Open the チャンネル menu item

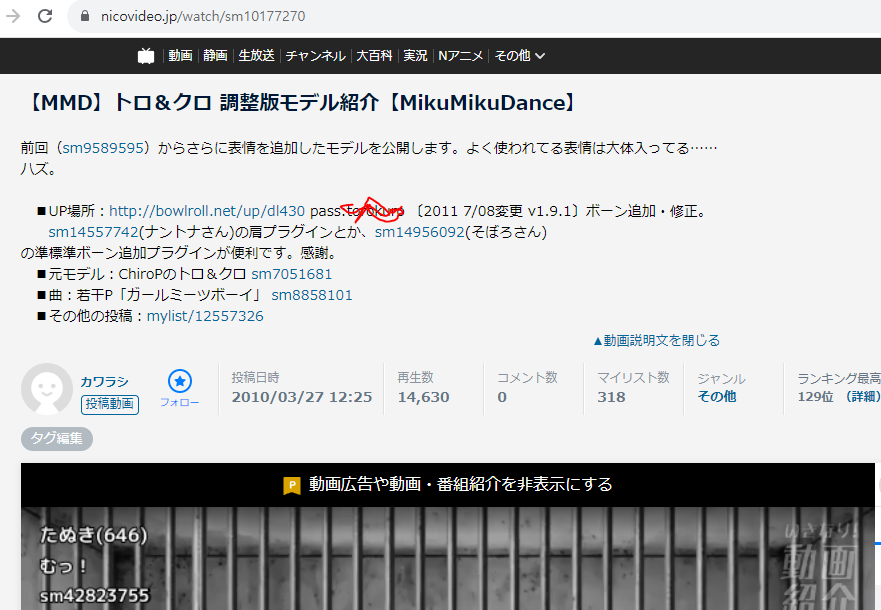[x=315, y=56]
